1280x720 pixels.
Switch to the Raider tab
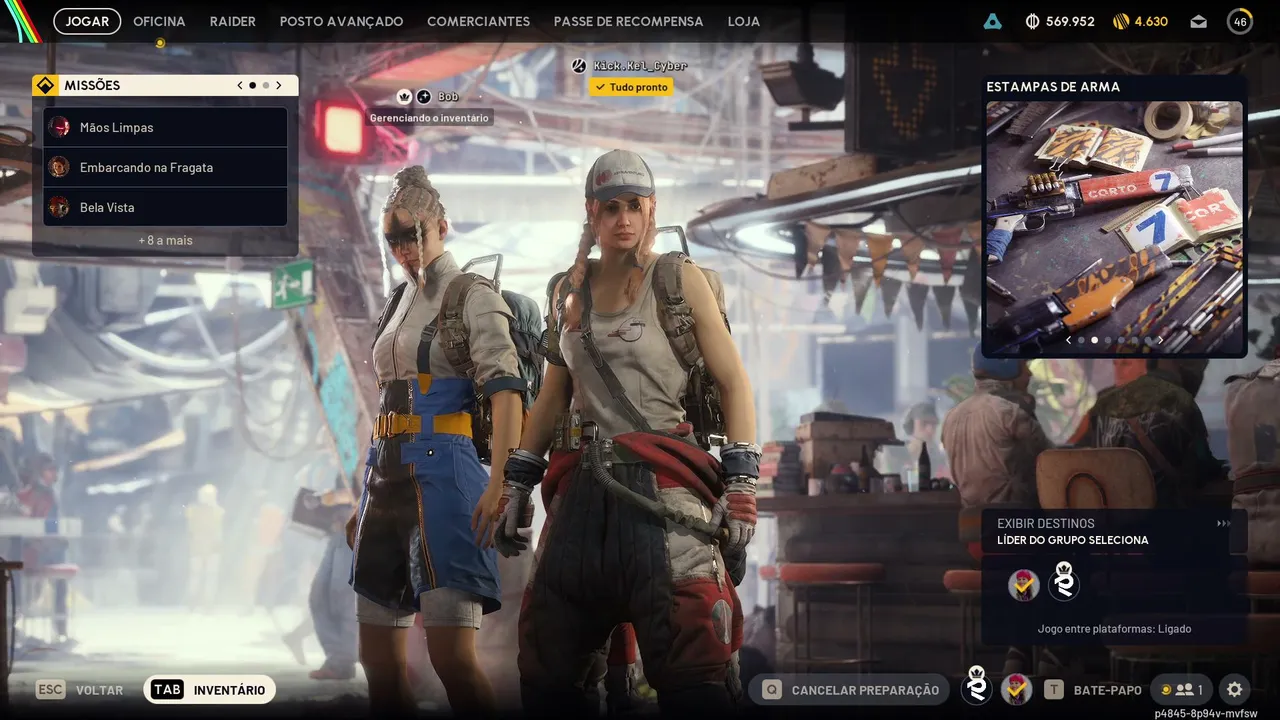coord(233,21)
